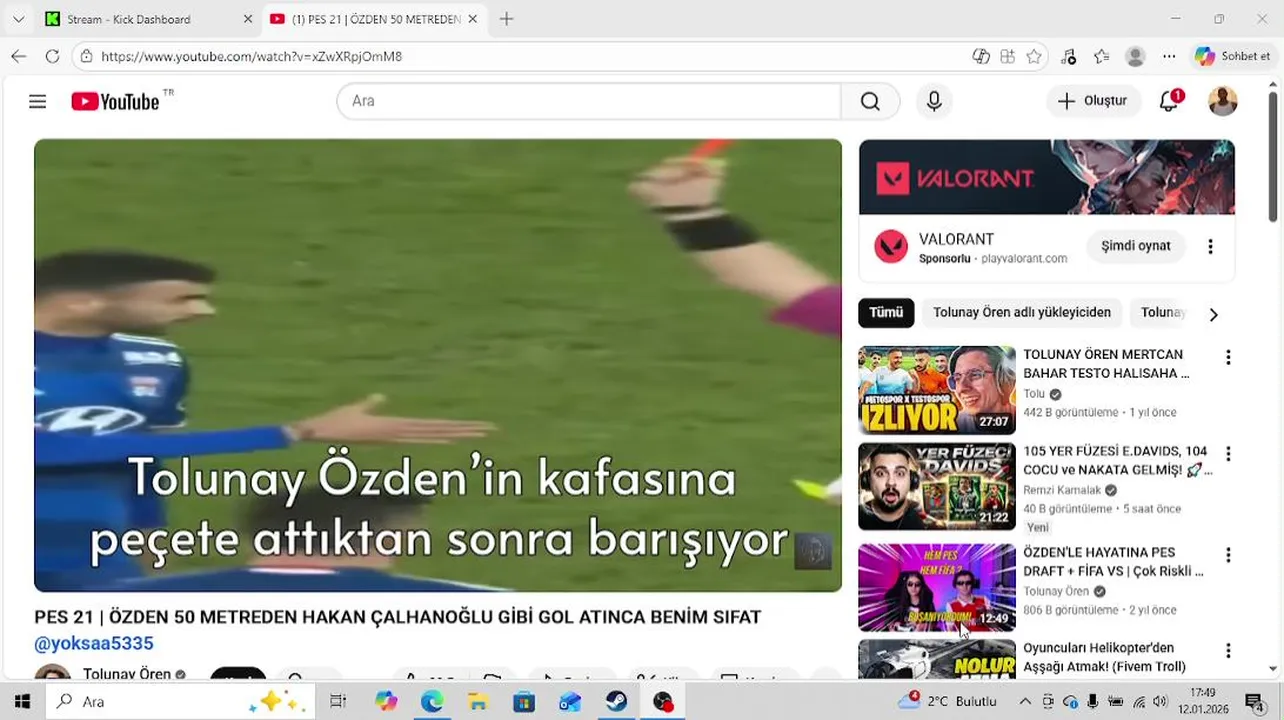The image size is (1284, 720).
Task: Select the Tümü filter chip
Action: point(886,313)
